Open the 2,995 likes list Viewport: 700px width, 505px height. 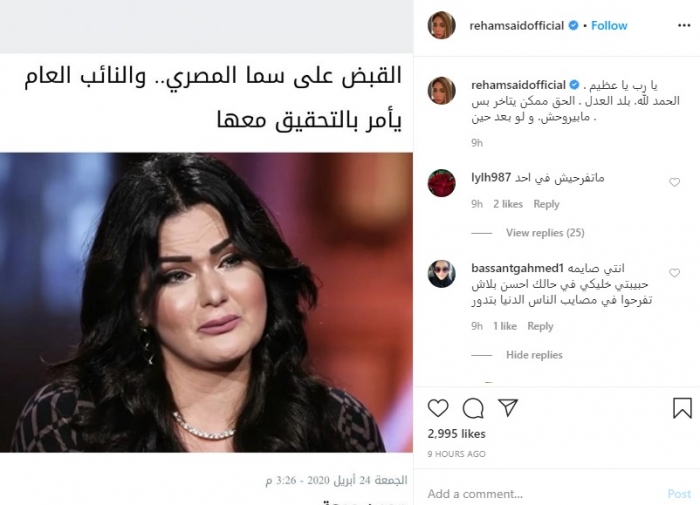pos(456,434)
